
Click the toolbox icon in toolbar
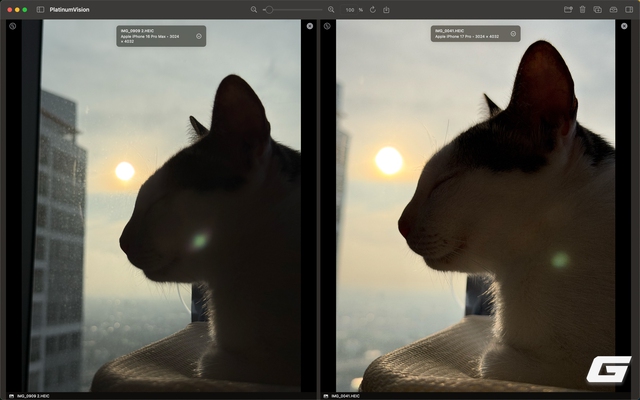(x=612, y=9)
